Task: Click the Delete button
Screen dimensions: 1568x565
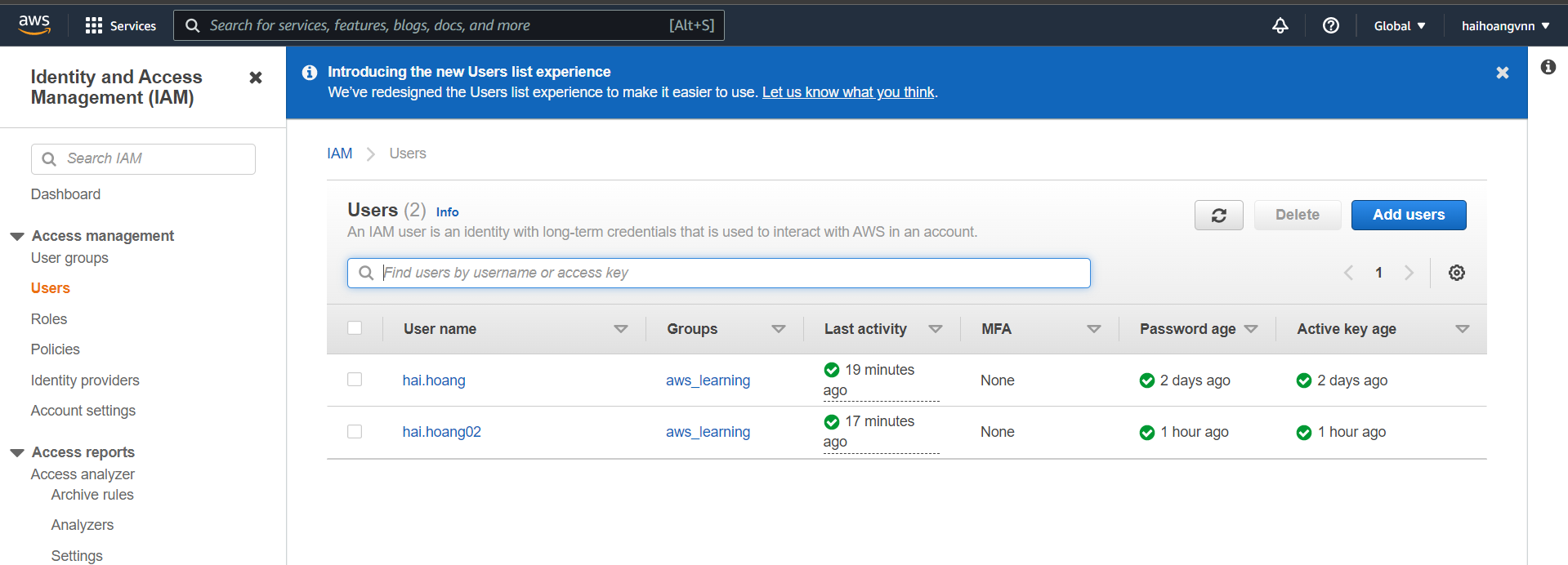Action: coord(1298,215)
